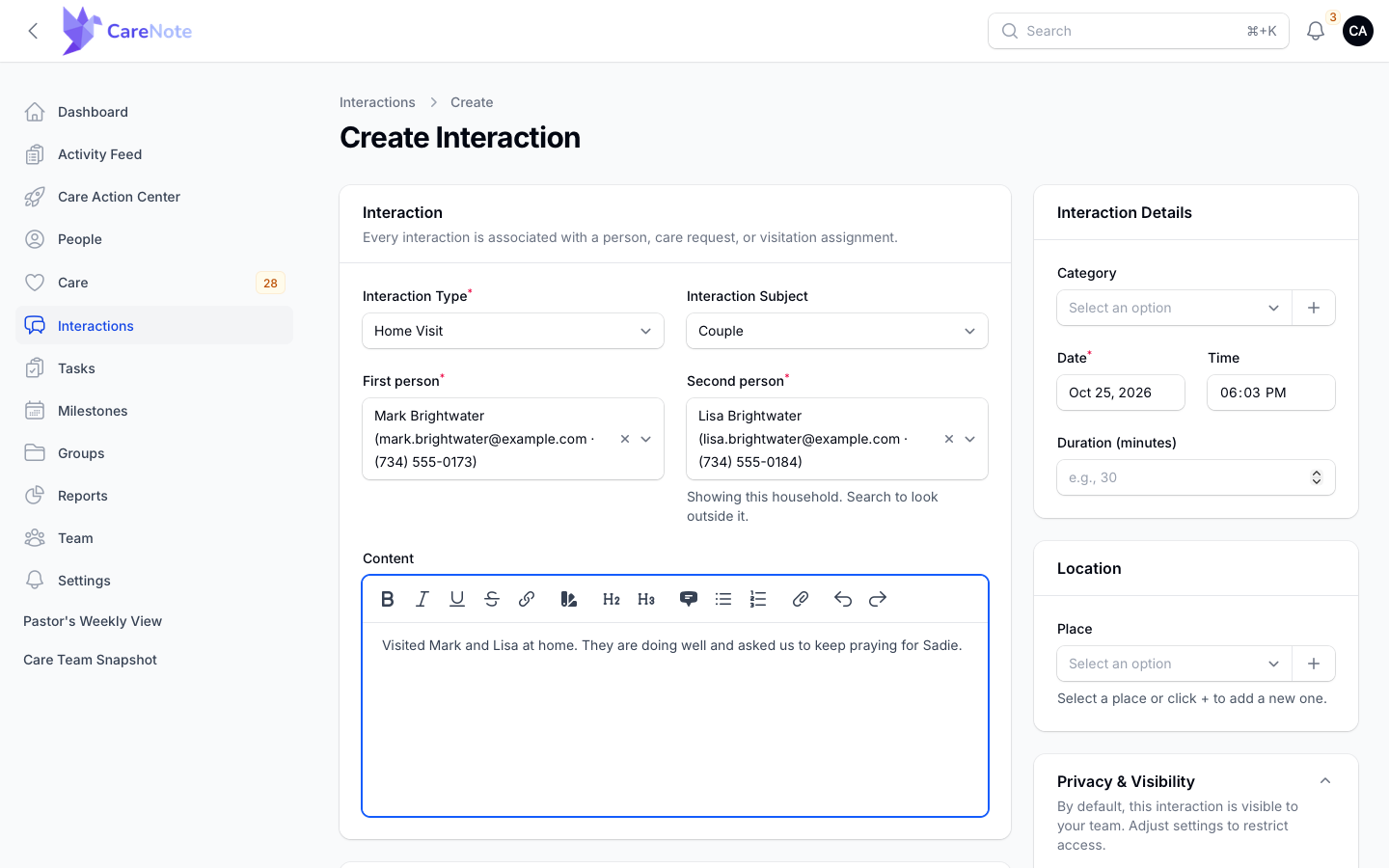Apply Heading 3 style
This screenshot has height=868, width=1389.
point(646,599)
